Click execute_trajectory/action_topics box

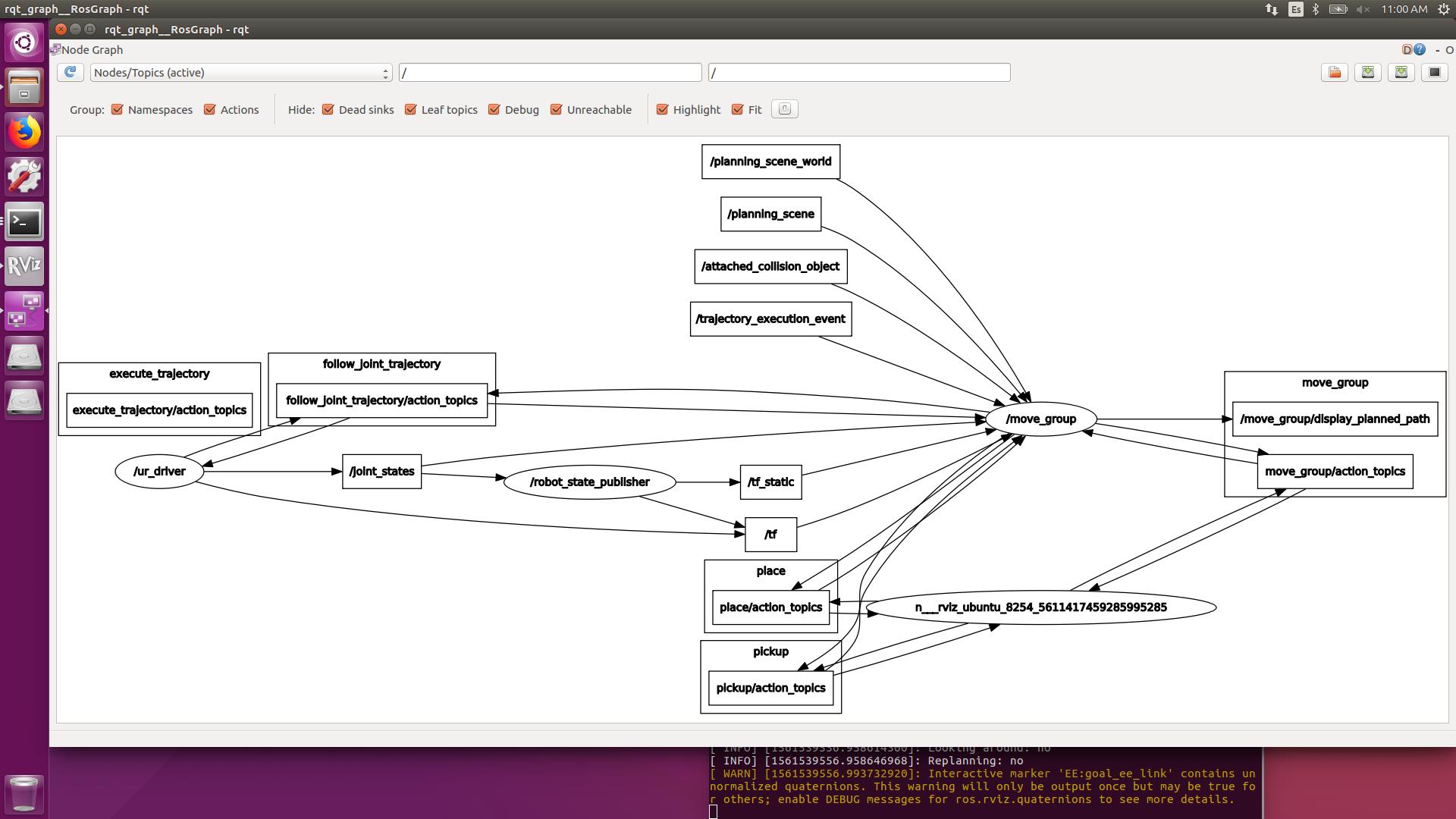[x=159, y=410]
